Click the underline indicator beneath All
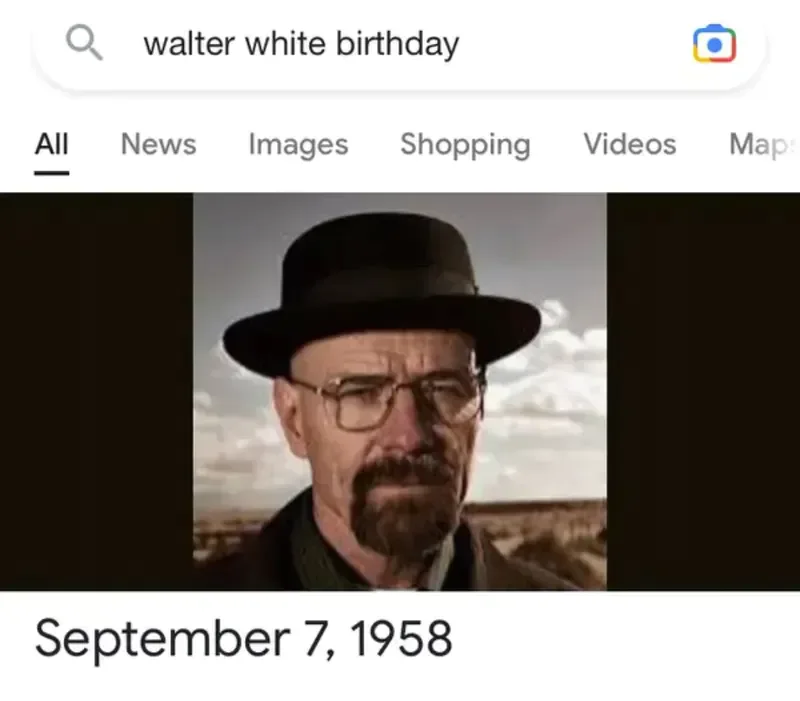This screenshot has height=701, width=800. 52,173
